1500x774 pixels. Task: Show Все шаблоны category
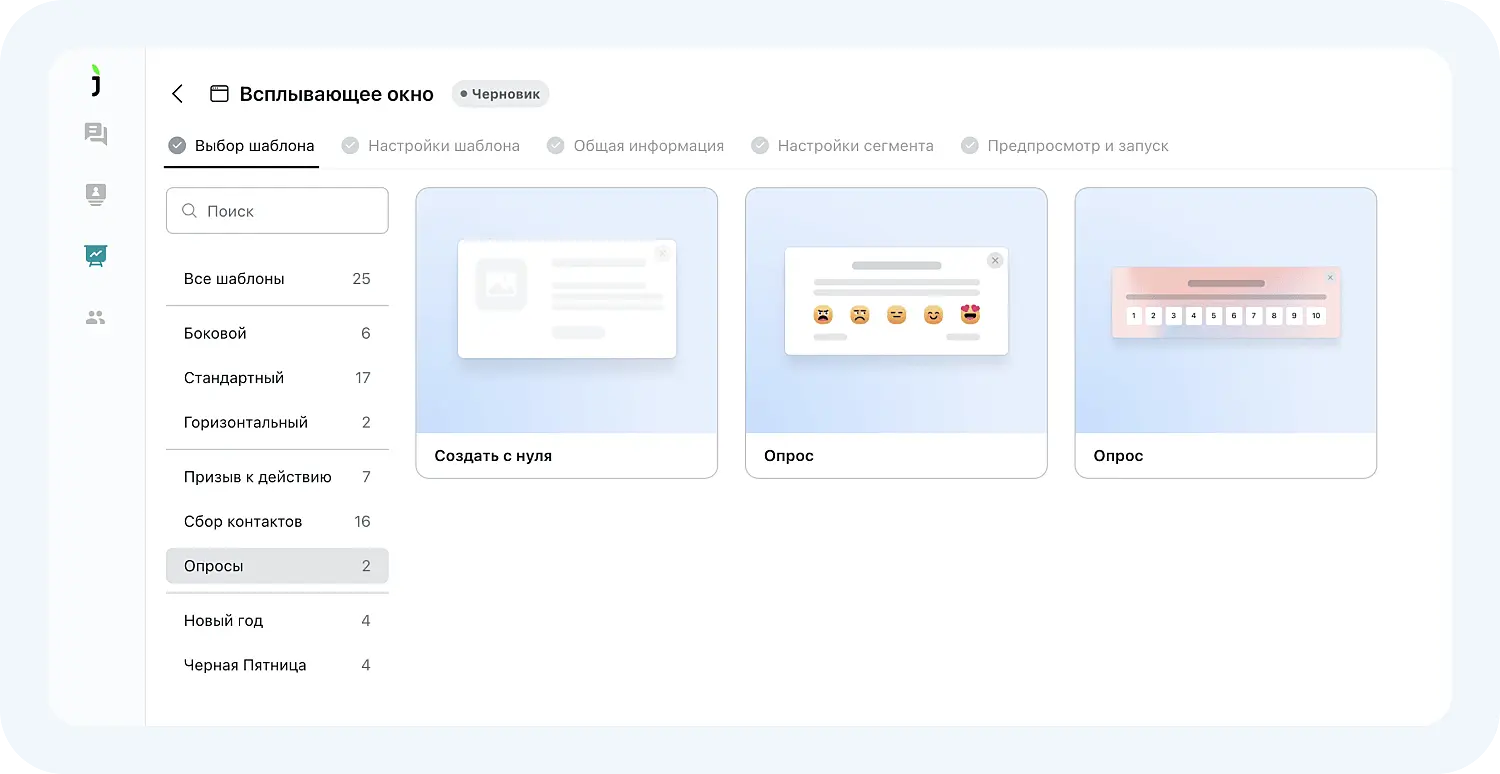pos(277,279)
